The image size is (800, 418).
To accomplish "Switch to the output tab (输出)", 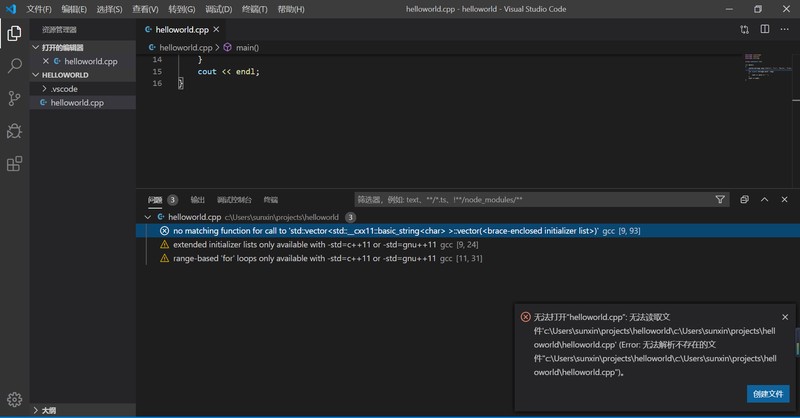I will click(x=197, y=200).
